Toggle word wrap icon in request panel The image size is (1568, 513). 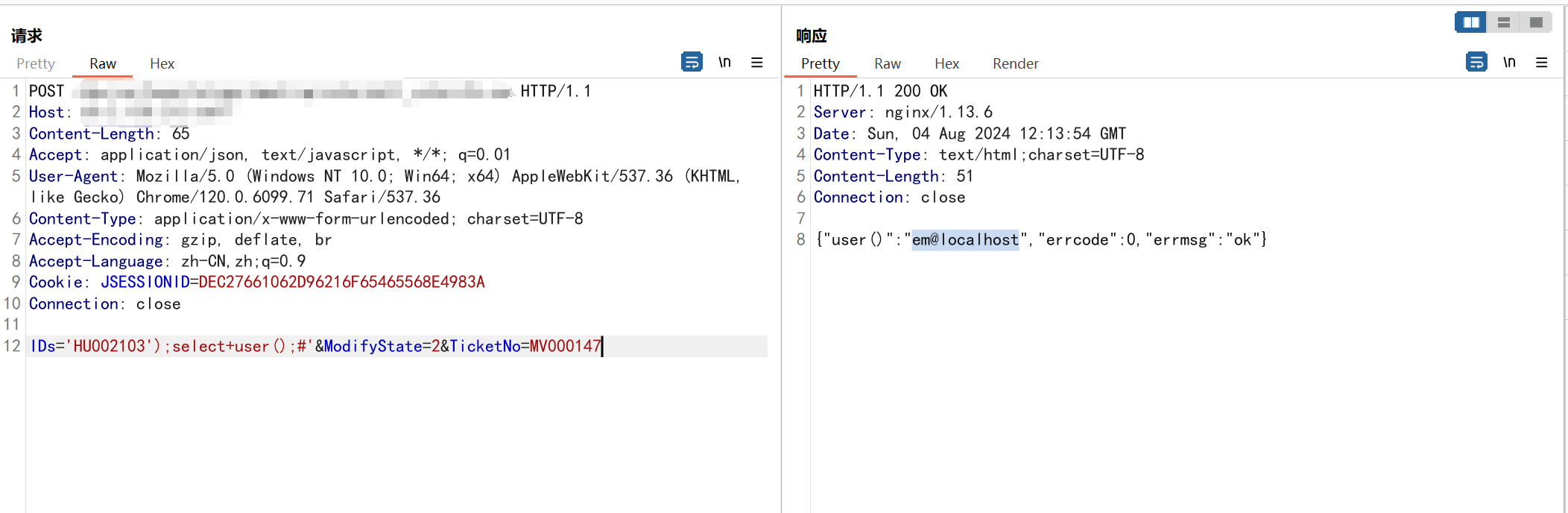tap(691, 62)
